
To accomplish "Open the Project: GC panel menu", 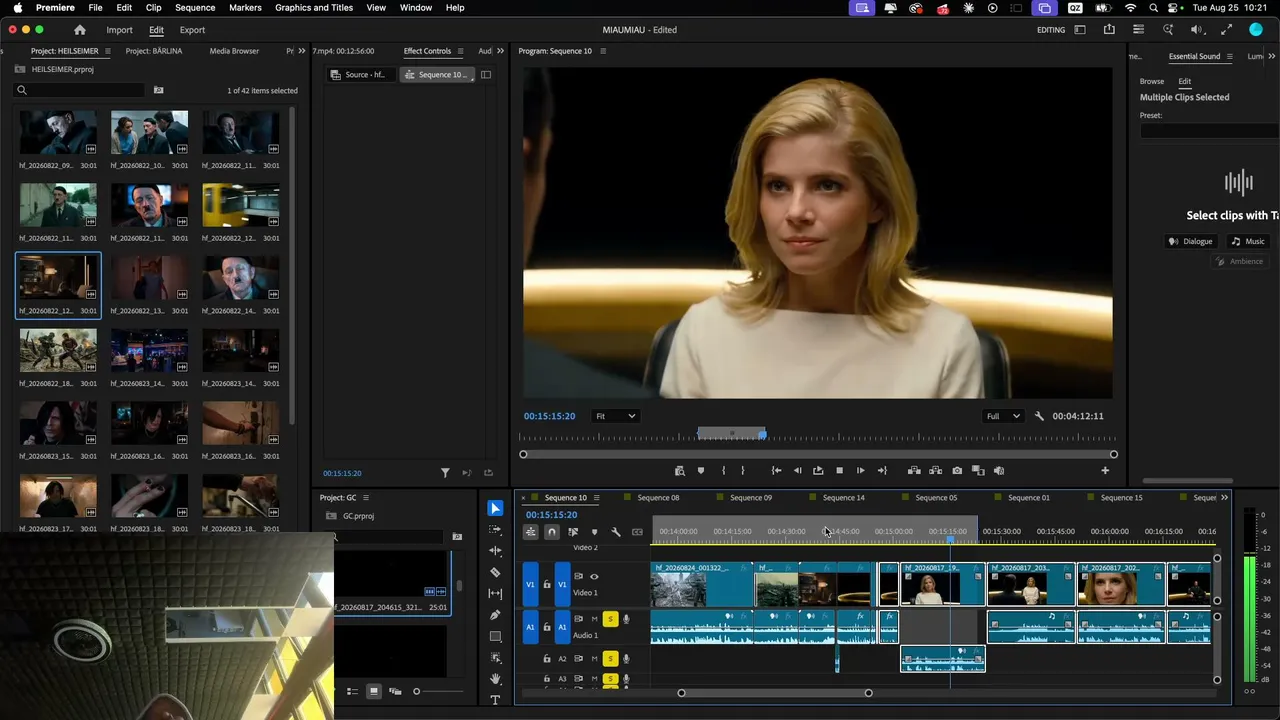I will click(x=365, y=498).
